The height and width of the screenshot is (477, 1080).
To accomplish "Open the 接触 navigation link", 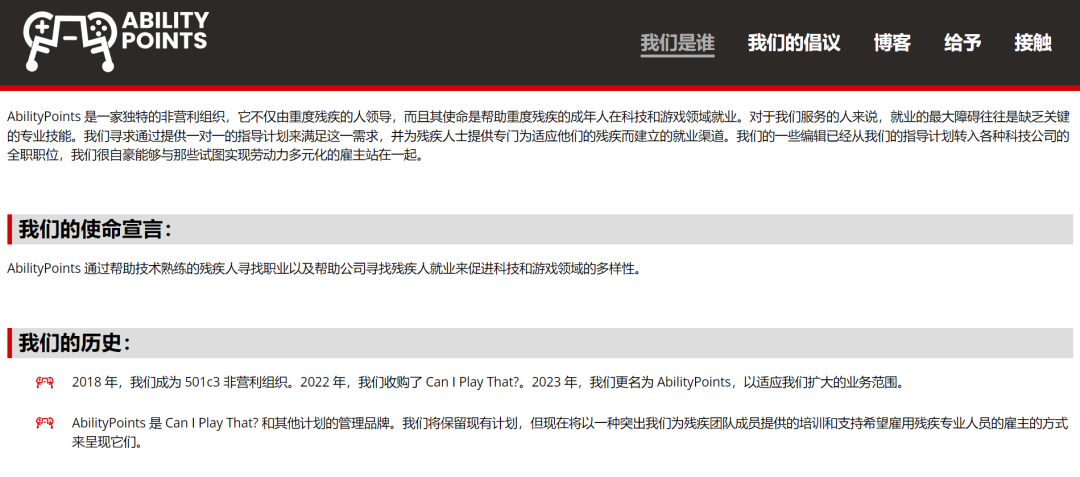I will pos(1032,43).
